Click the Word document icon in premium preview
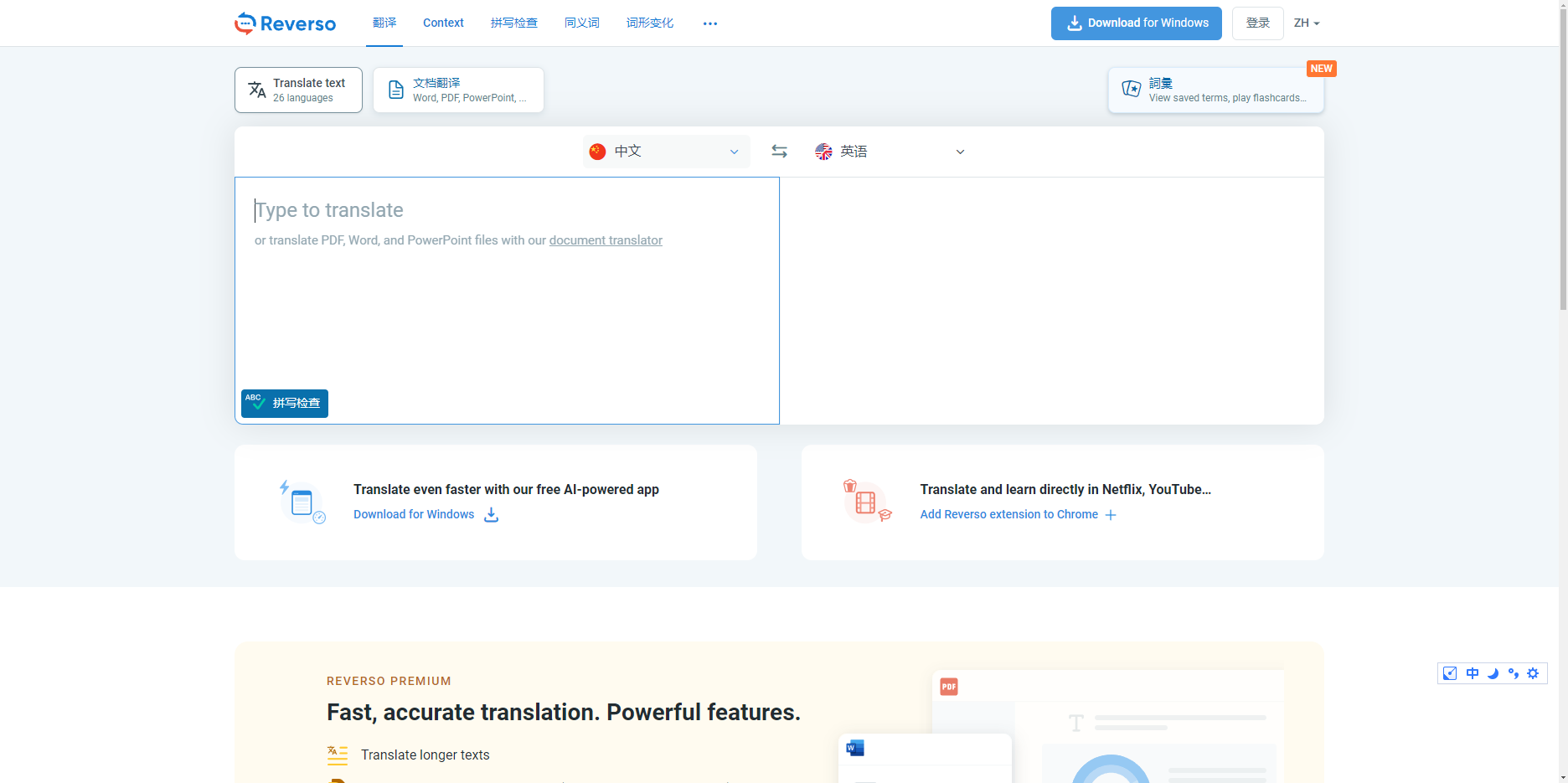This screenshot has height=783, width=1568. (855, 748)
